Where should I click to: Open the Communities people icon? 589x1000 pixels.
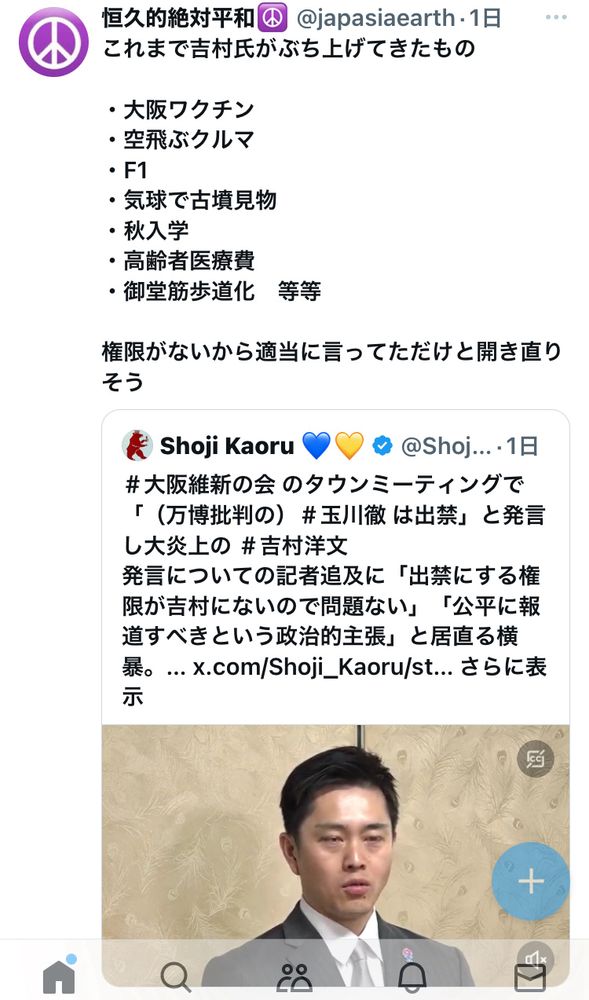pos(294,976)
